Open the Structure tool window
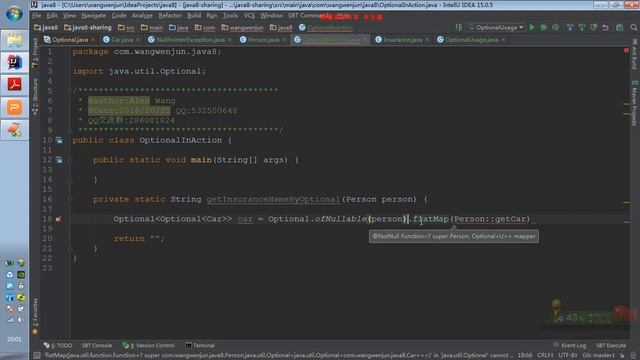The image size is (640, 360). pos(35,96)
